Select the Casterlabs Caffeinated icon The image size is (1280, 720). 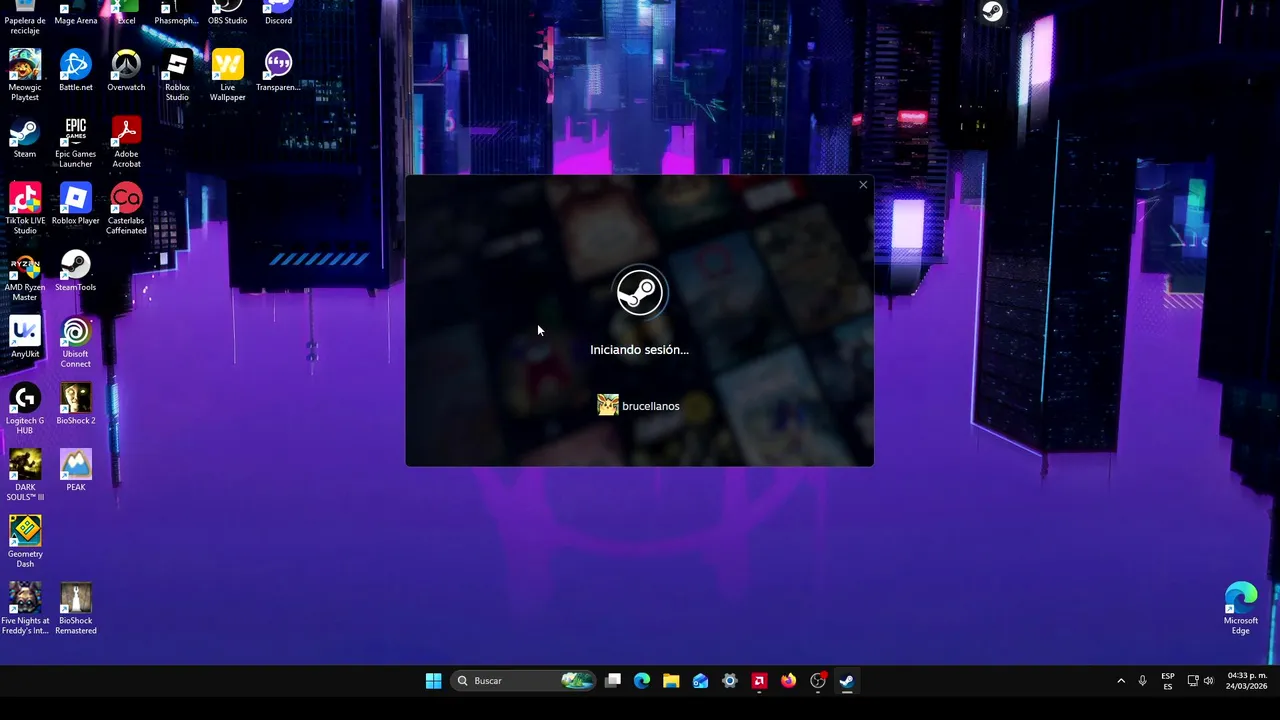coord(126,209)
